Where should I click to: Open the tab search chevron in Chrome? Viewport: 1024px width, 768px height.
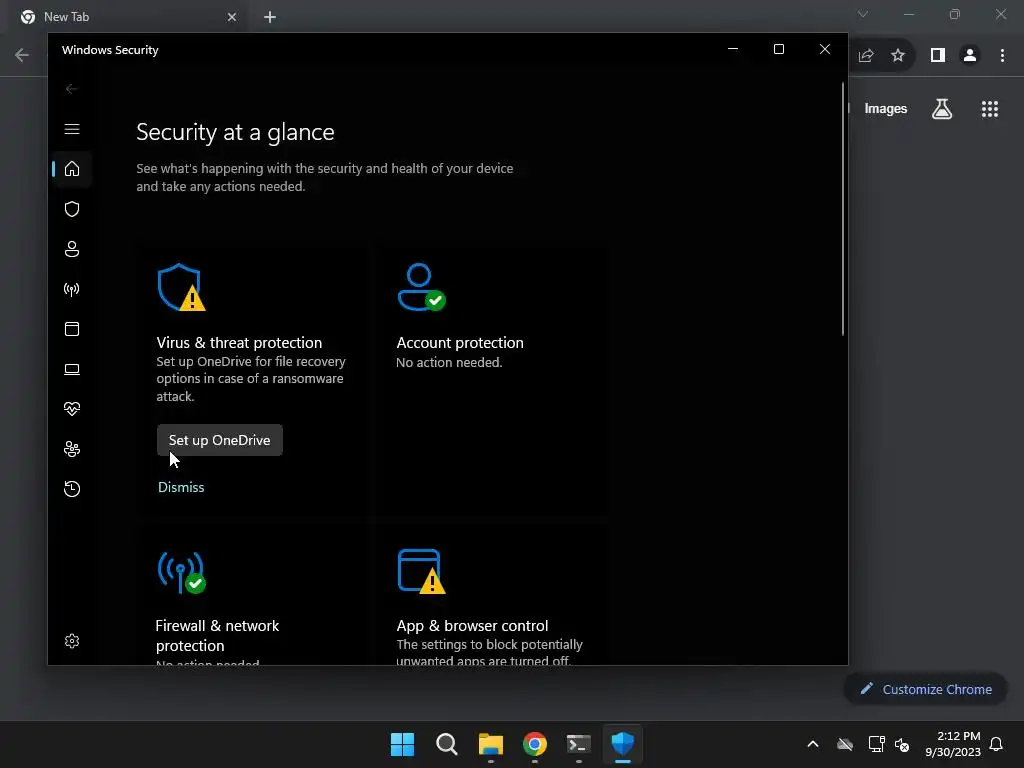tap(863, 14)
